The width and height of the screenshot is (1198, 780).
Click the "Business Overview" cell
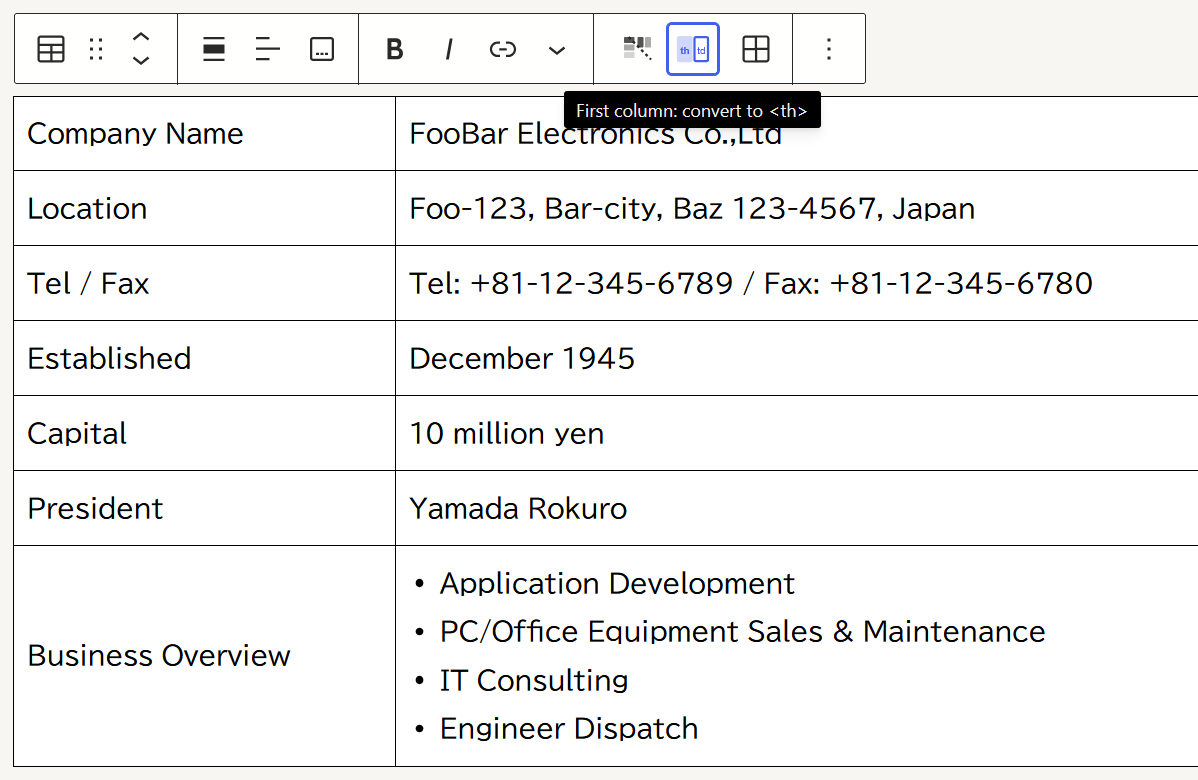[205, 656]
